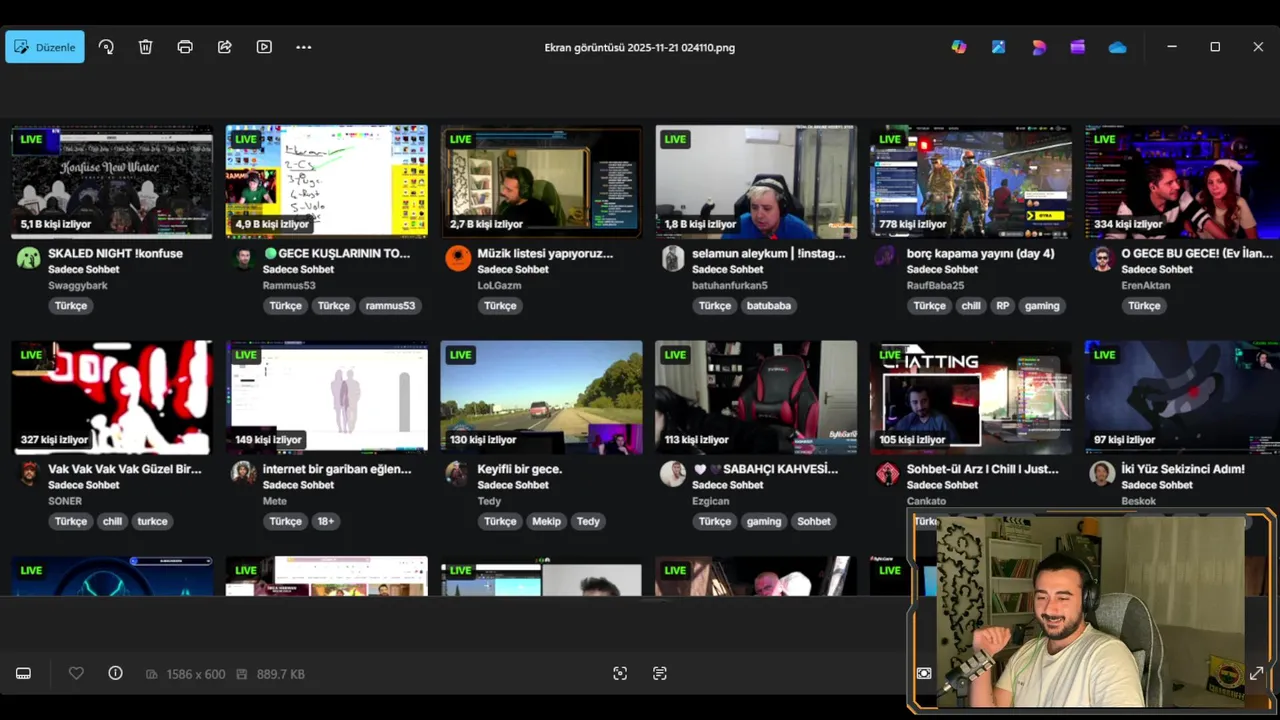The width and height of the screenshot is (1280, 720).
Task: Click Ezgican channel avatar
Action: pos(673,474)
